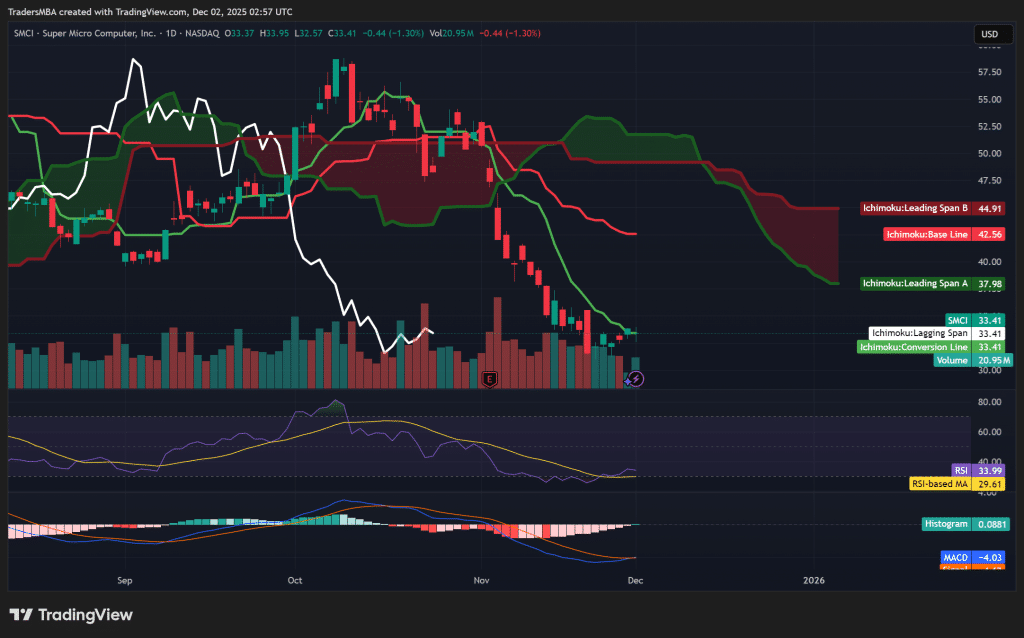Click the TradingView logo at bottom left
The image size is (1024, 638).
[71, 615]
